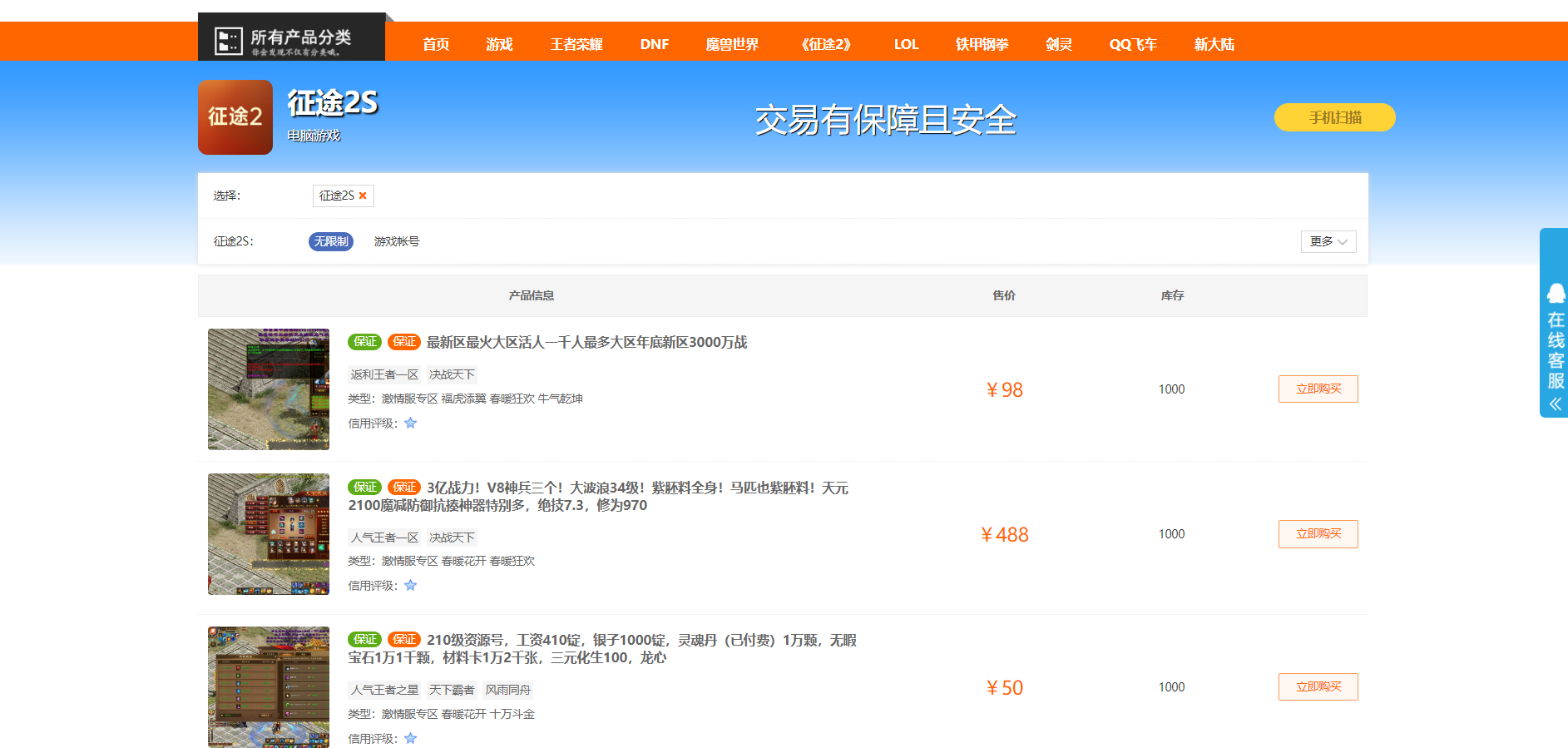This screenshot has height=748, width=1568.
Task: Select 剑灵 in the top nav
Action: click(1059, 44)
